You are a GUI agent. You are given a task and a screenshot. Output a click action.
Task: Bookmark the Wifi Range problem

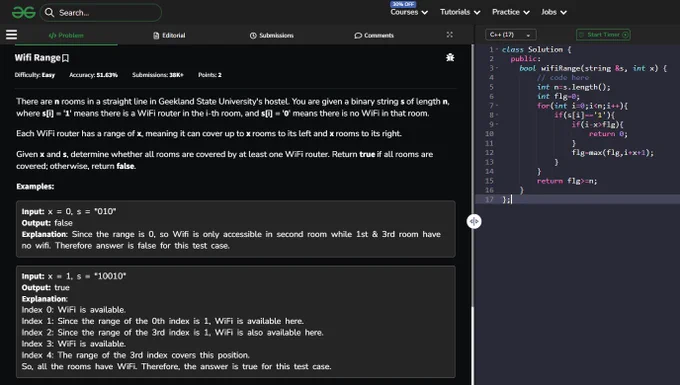click(65, 58)
